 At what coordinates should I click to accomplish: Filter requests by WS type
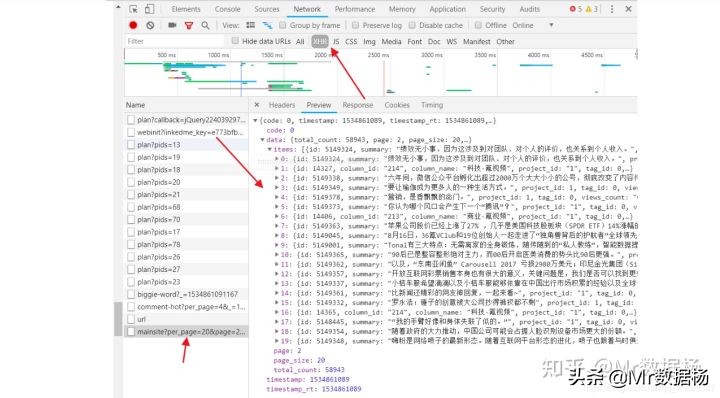452,41
